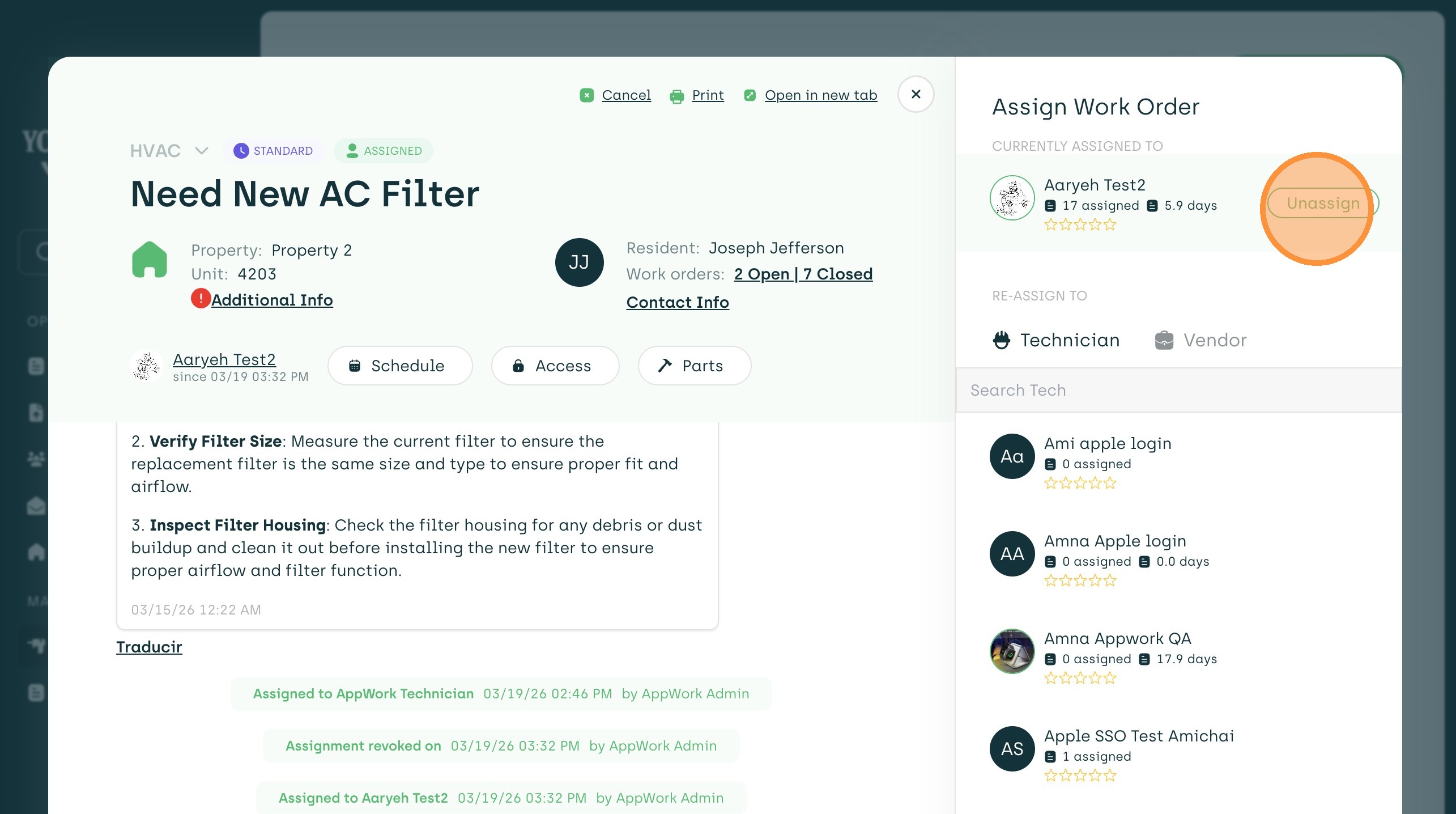Click the Traducir translate link

(149, 647)
